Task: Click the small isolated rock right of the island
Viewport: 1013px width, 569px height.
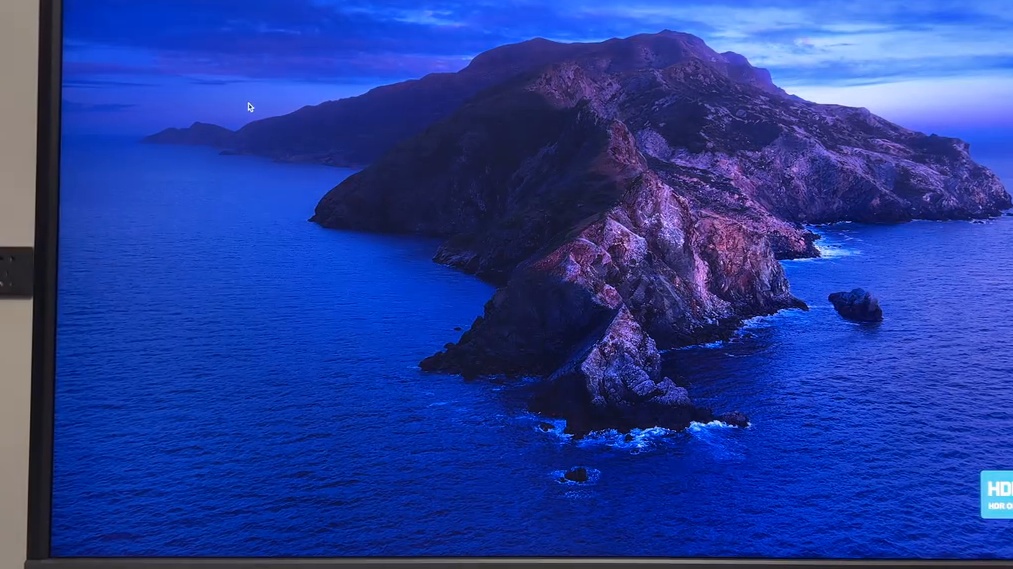Action: [855, 305]
